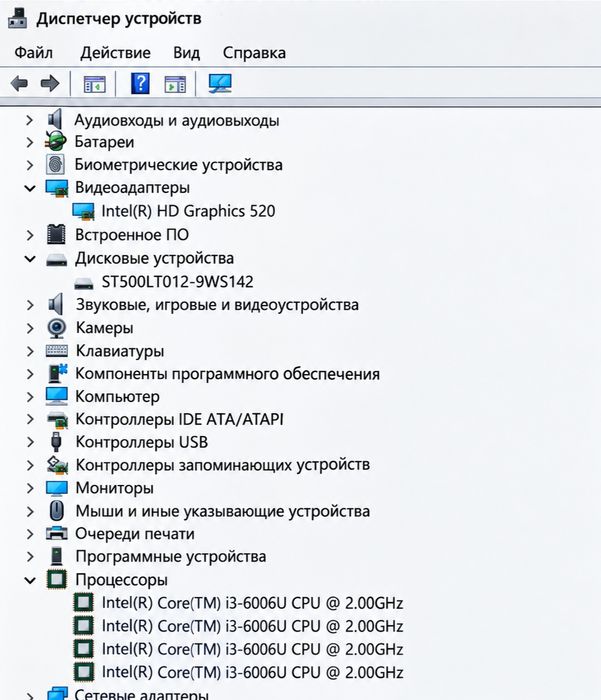Click the show/hide console tree toolbar icon
This screenshot has width=601, height=700.
click(95, 84)
